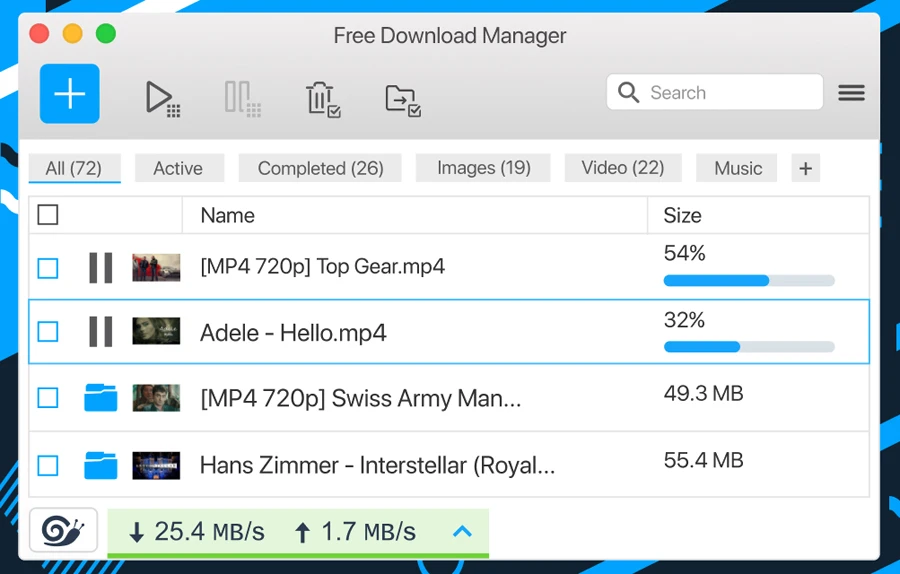900x574 pixels.
Task: Open folder of Swiss Army Man download
Action: pos(100,398)
